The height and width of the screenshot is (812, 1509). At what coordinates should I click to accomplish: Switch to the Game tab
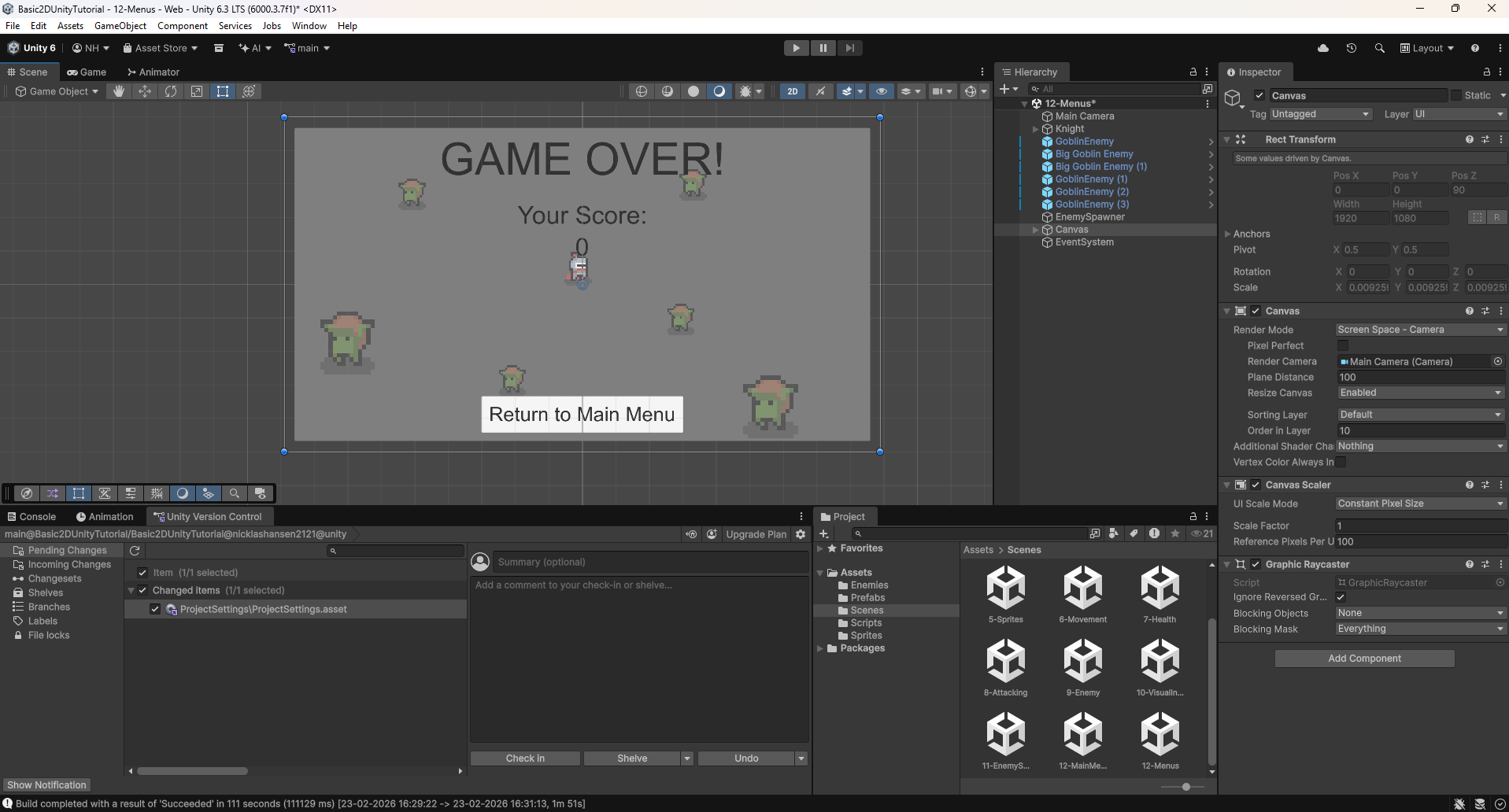87,72
